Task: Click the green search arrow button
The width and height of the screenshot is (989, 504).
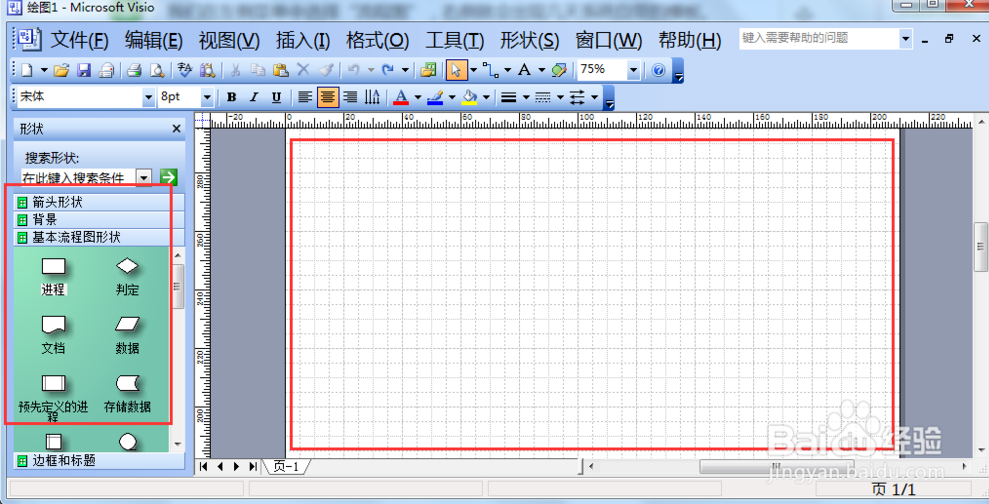Action: [168, 177]
